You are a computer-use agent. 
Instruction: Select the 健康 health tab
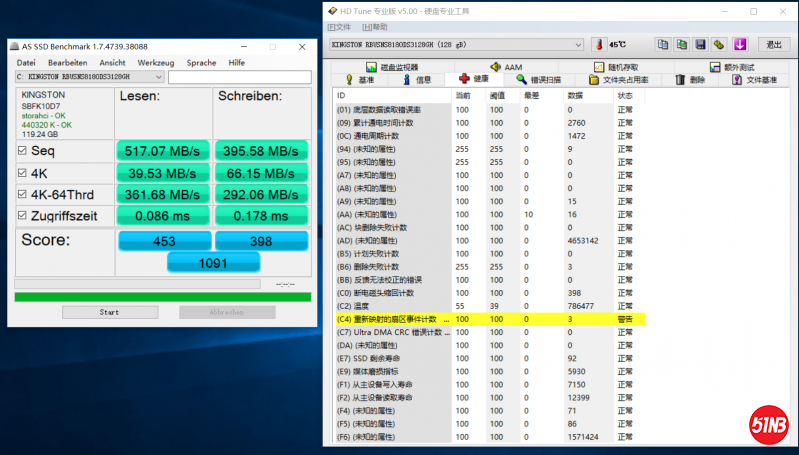point(474,78)
